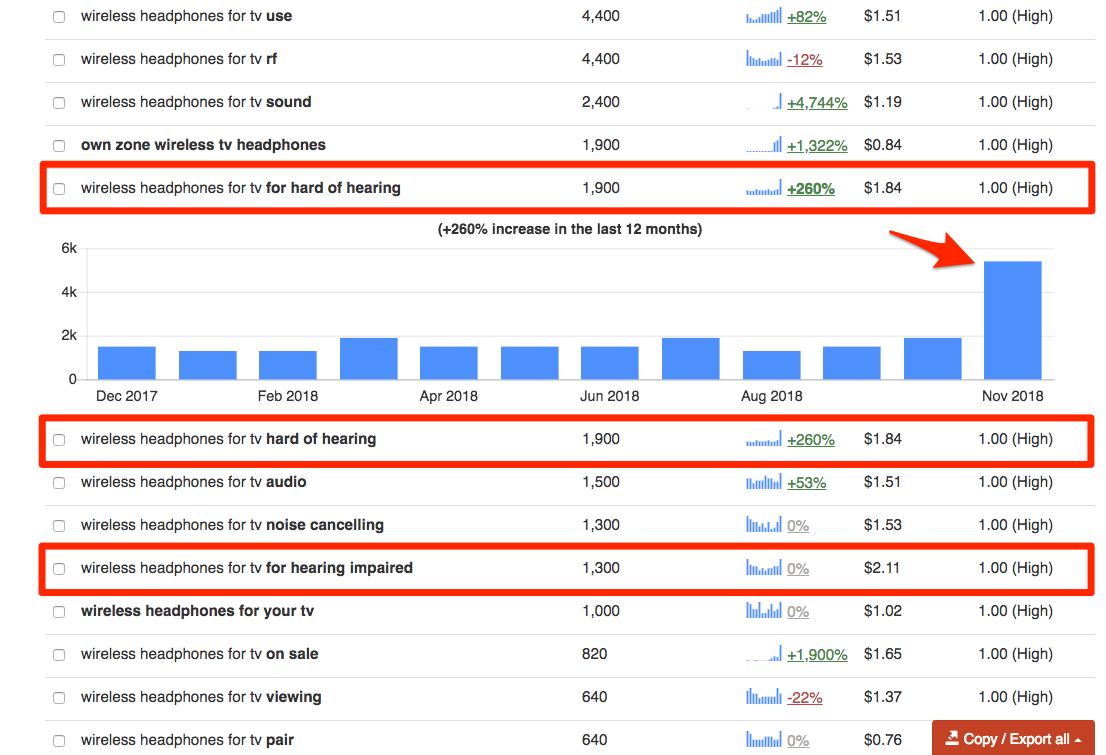Select the checkbox for "wireless headphones for tv use"
This screenshot has height=755, width=1106.
[58, 16]
